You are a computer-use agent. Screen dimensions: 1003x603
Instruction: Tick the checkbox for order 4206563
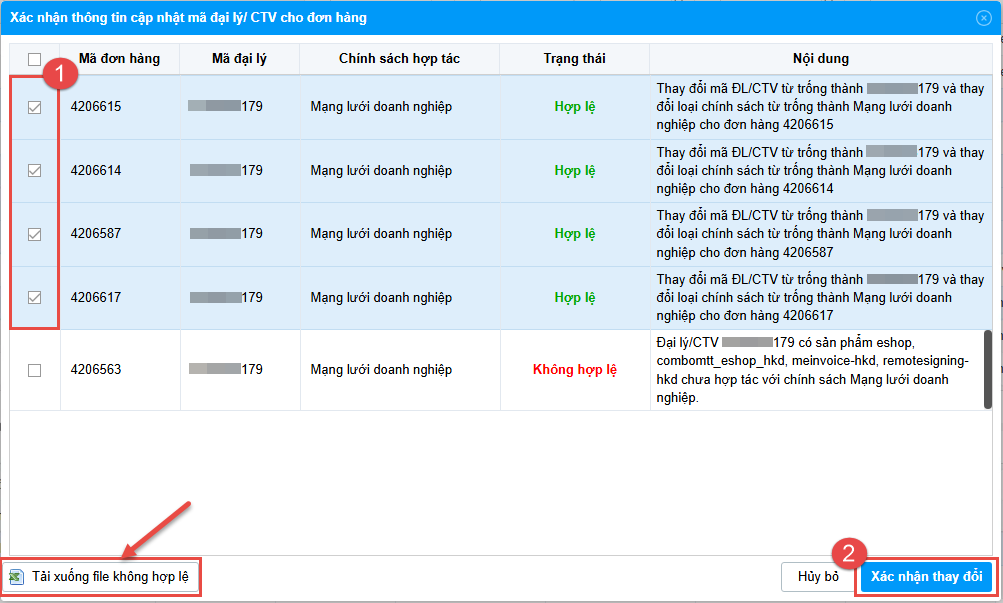click(35, 370)
